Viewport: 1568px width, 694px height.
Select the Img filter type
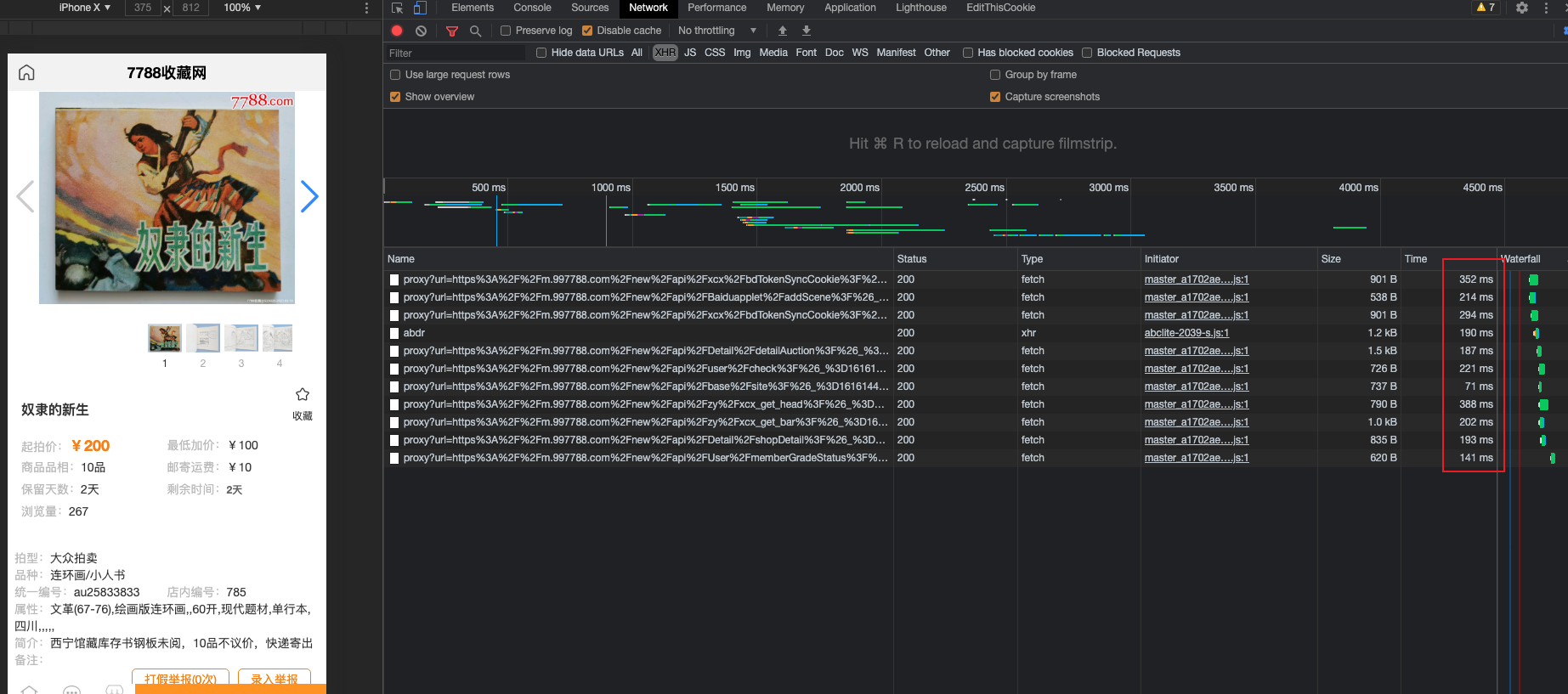pos(742,53)
